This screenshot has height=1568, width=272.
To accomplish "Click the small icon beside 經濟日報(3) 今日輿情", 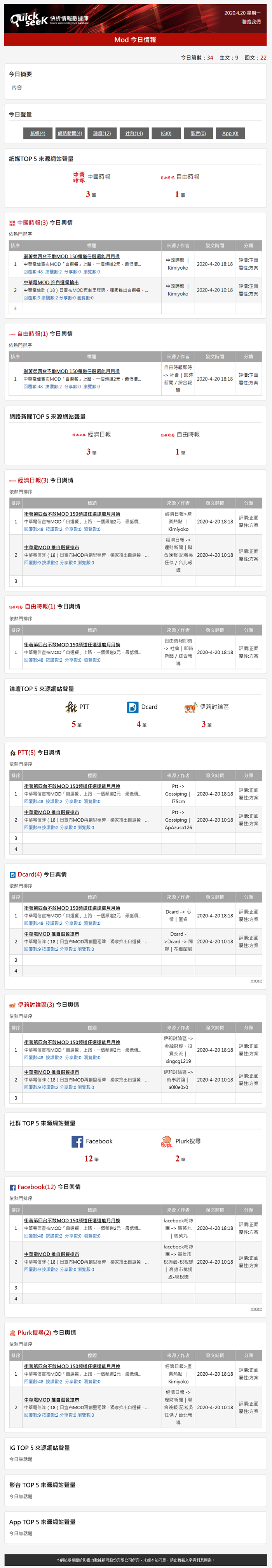I will click(13, 481).
